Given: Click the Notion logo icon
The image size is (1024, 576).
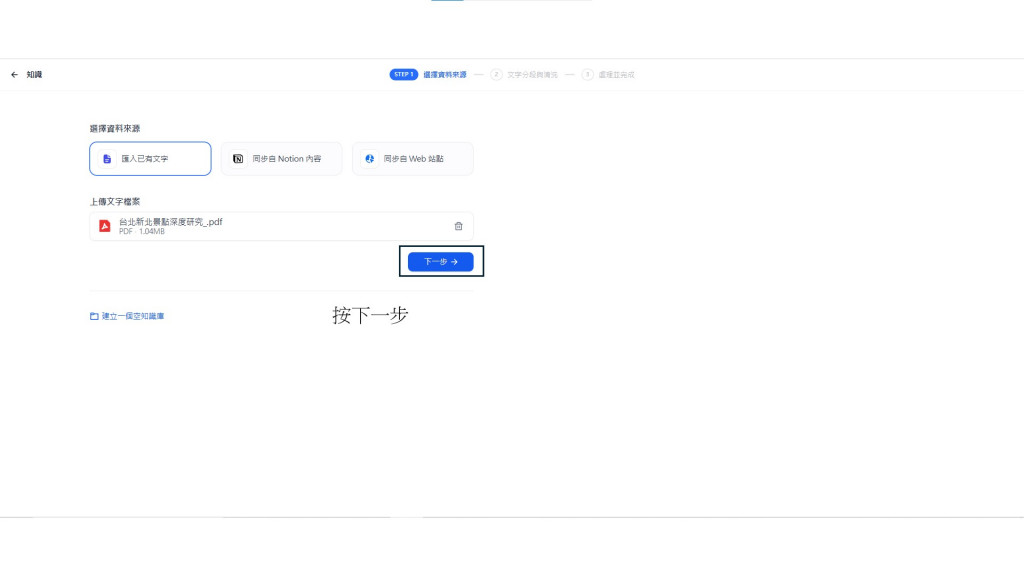Looking at the screenshot, I should pos(238,159).
